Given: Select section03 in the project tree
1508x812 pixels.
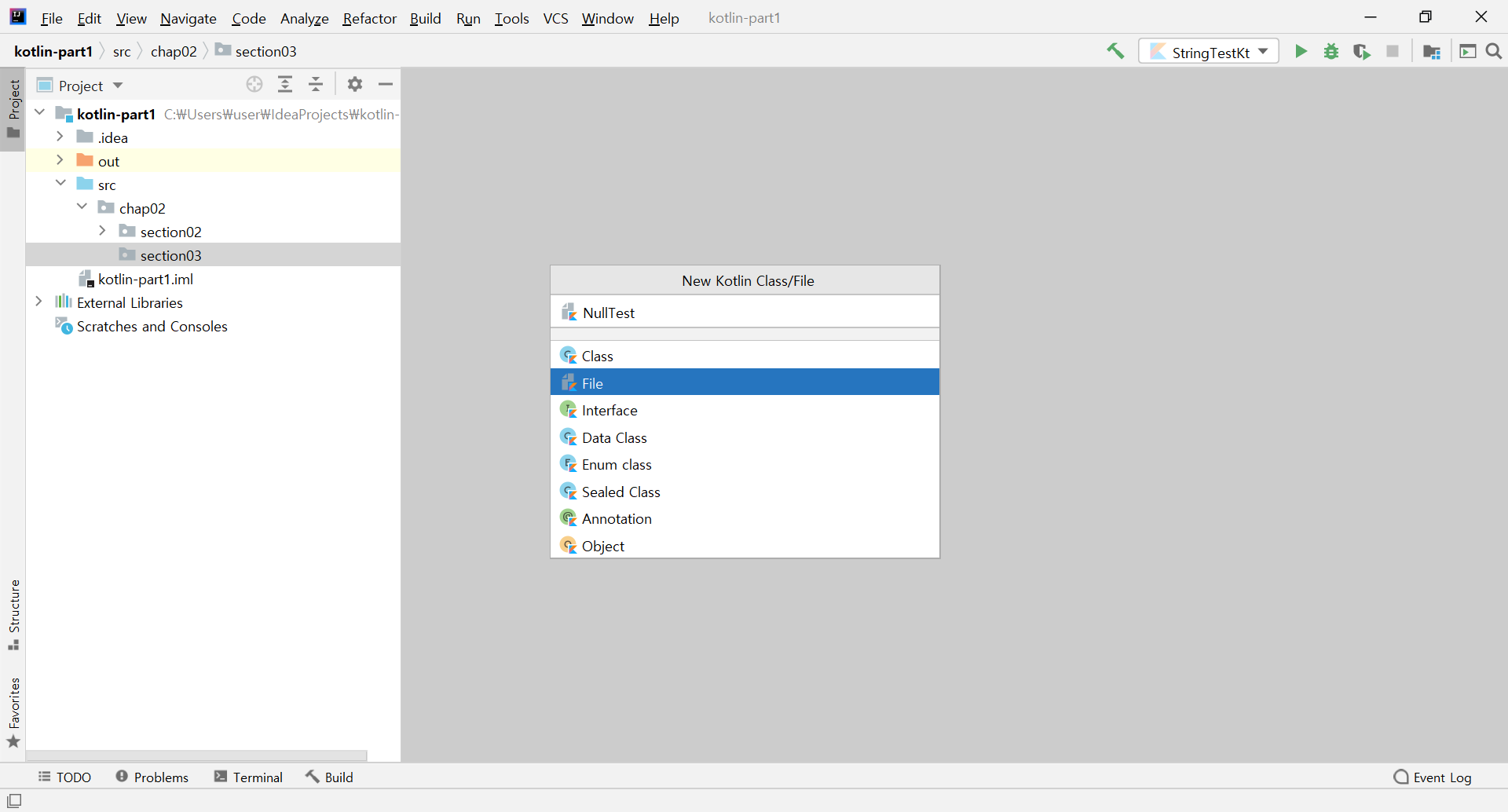Looking at the screenshot, I should pos(213,255).
